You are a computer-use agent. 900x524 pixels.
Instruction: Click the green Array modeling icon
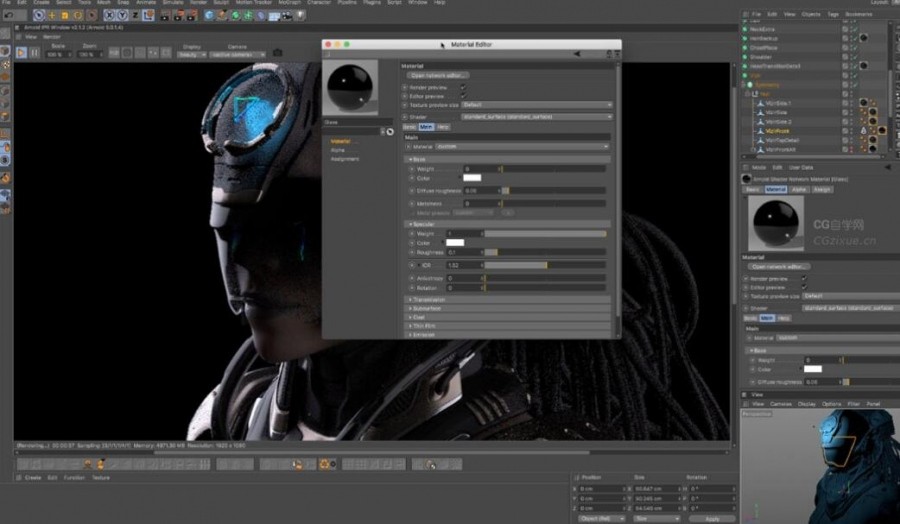point(248,15)
